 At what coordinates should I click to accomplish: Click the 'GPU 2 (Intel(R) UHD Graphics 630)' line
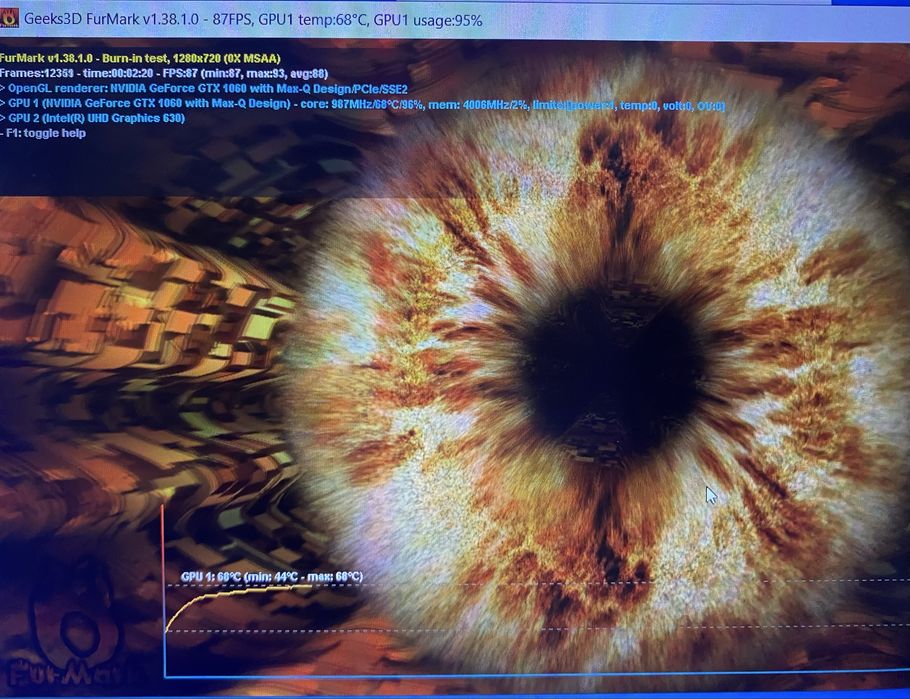click(x=93, y=118)
